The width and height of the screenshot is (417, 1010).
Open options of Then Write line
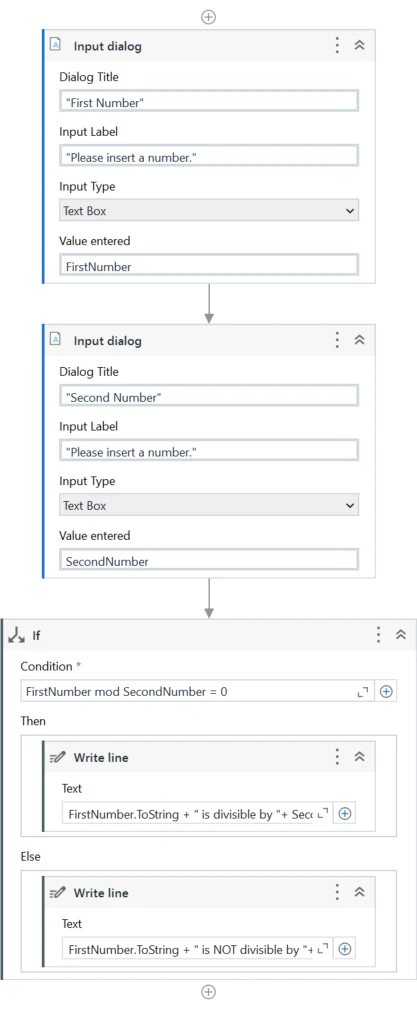[x=336, y=757]
